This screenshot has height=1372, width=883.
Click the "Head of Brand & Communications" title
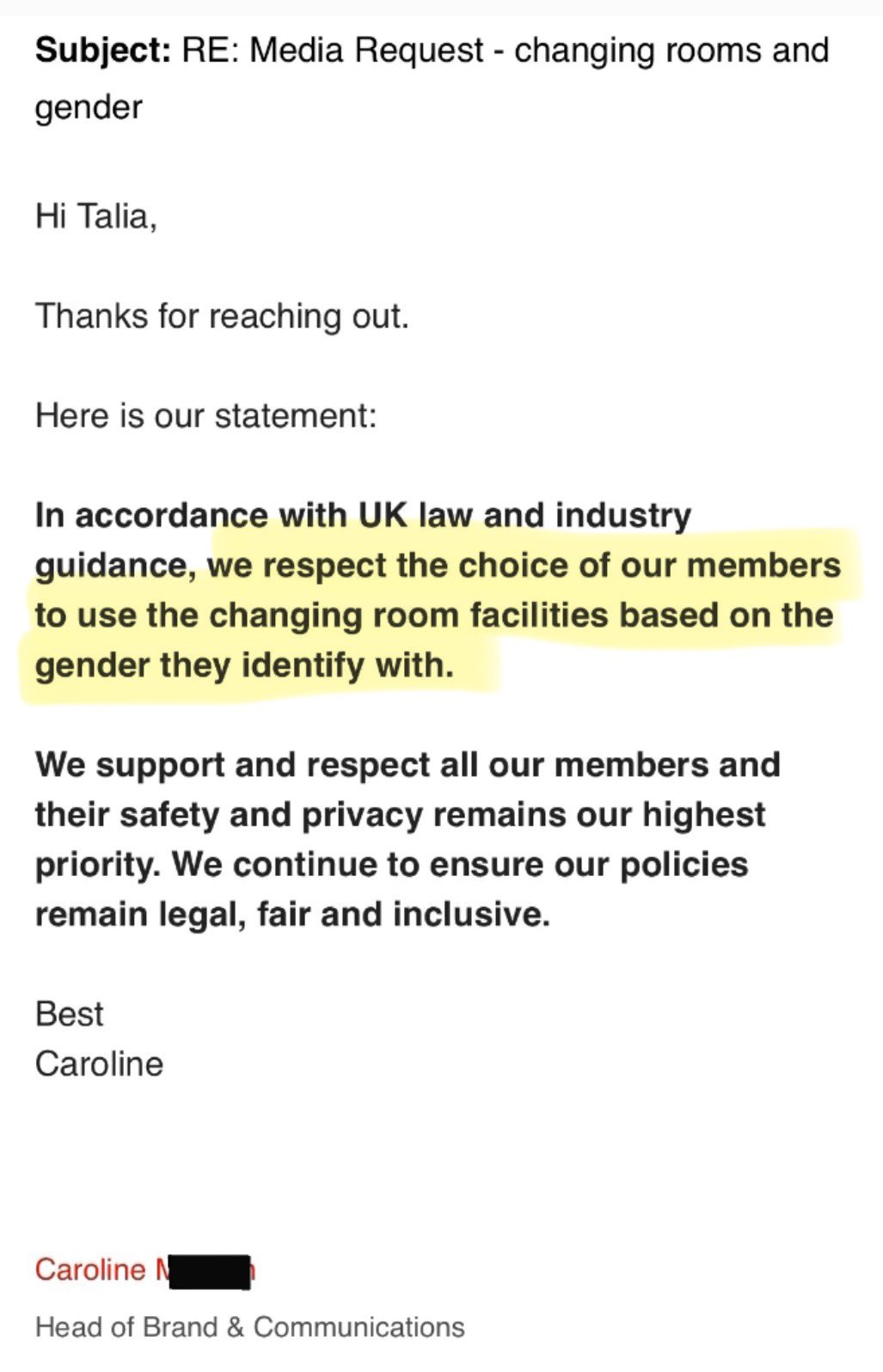pyautogui.click(x=249, y=1327)
